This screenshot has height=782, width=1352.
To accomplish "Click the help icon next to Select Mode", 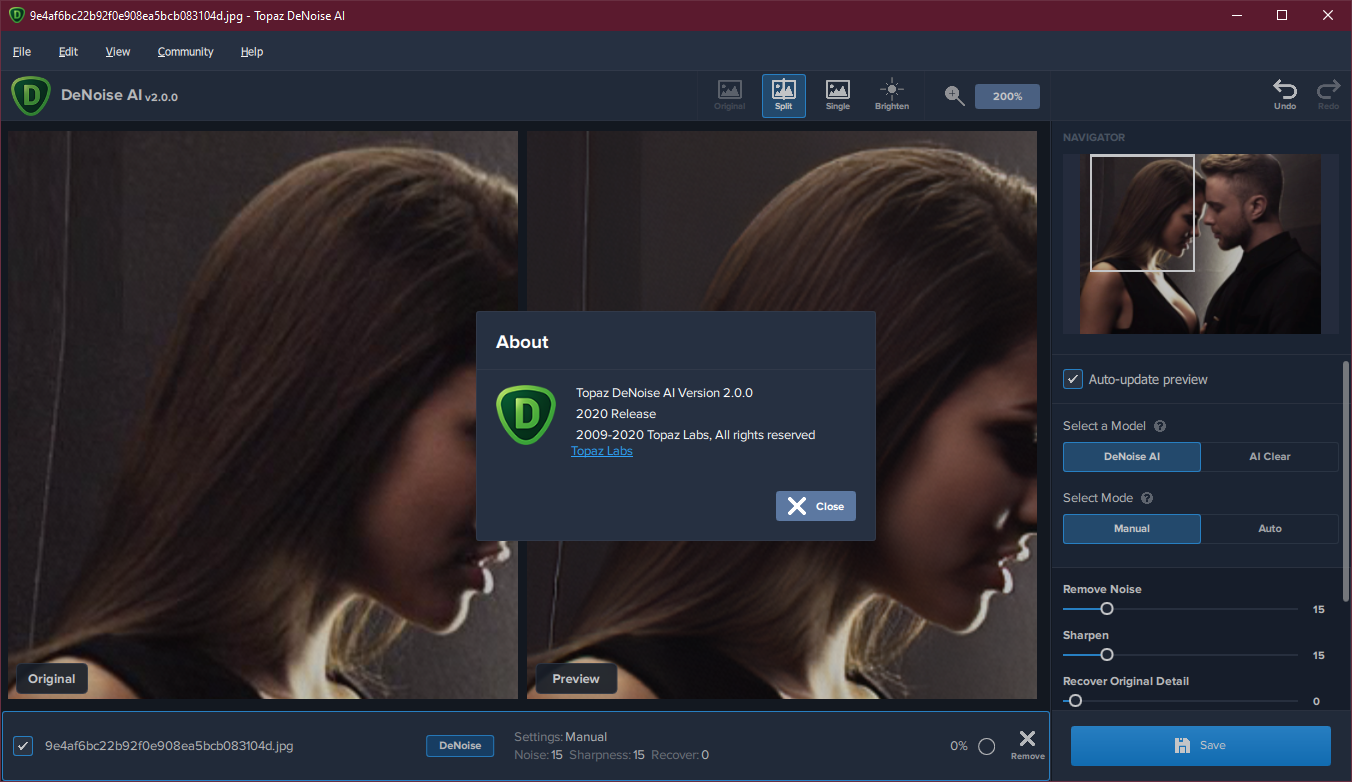I will [1147, 498].
